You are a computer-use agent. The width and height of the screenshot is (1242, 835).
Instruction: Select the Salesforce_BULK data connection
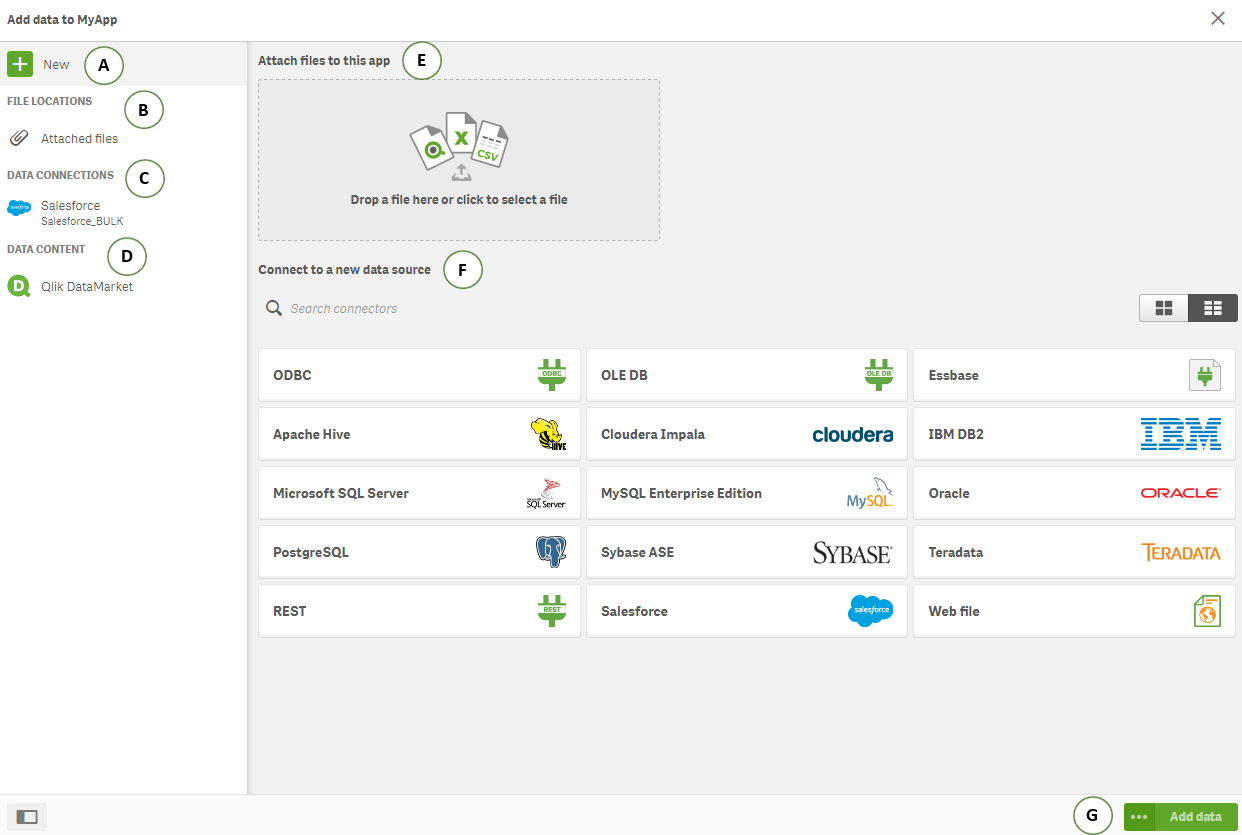81,213
